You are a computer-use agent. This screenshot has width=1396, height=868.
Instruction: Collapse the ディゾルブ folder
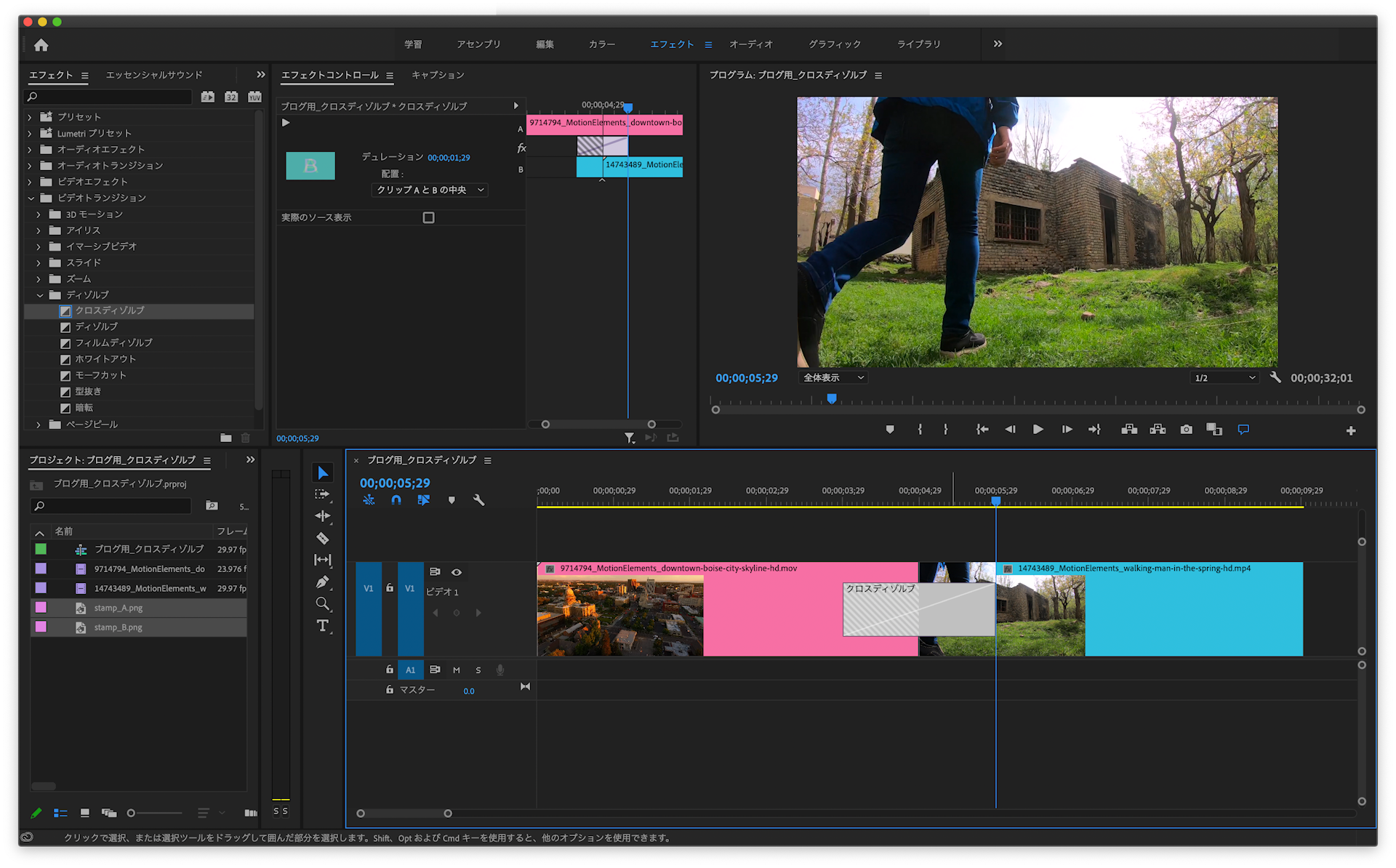point(40,295)
